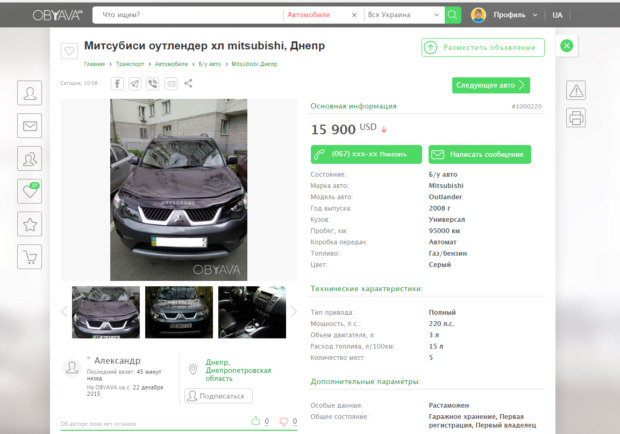Image resolution: width=620 pixels, height=434 pixels.
Task: Expand the Профиль dropdown menu
Action: 515,15
